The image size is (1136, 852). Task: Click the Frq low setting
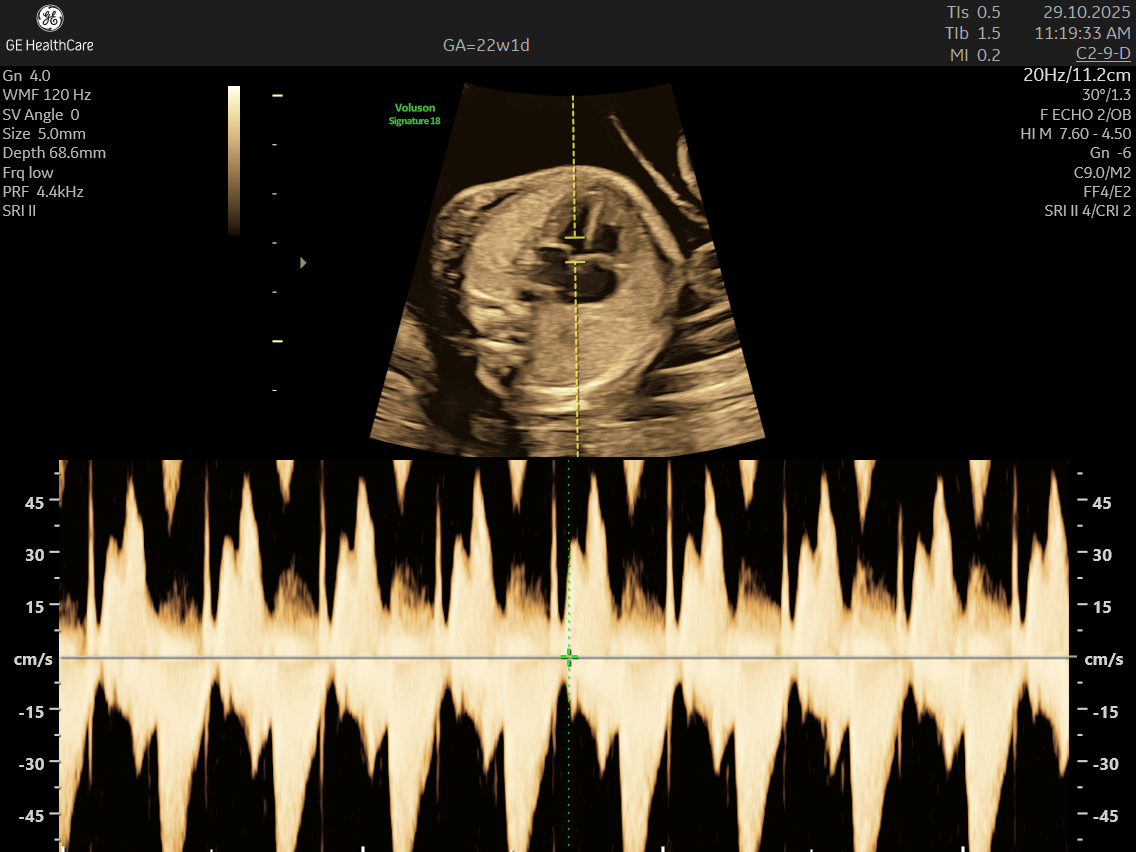[28, 173]
